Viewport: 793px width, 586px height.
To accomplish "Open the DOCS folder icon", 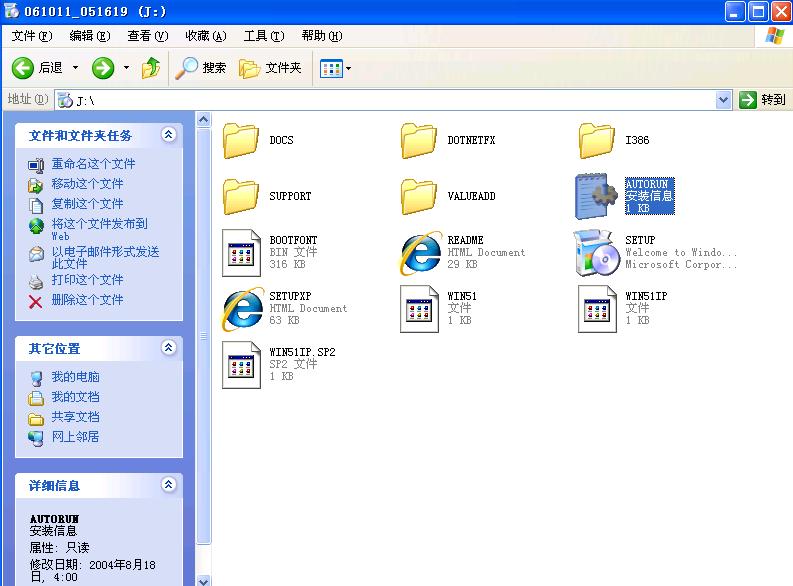I will point(240,141).
